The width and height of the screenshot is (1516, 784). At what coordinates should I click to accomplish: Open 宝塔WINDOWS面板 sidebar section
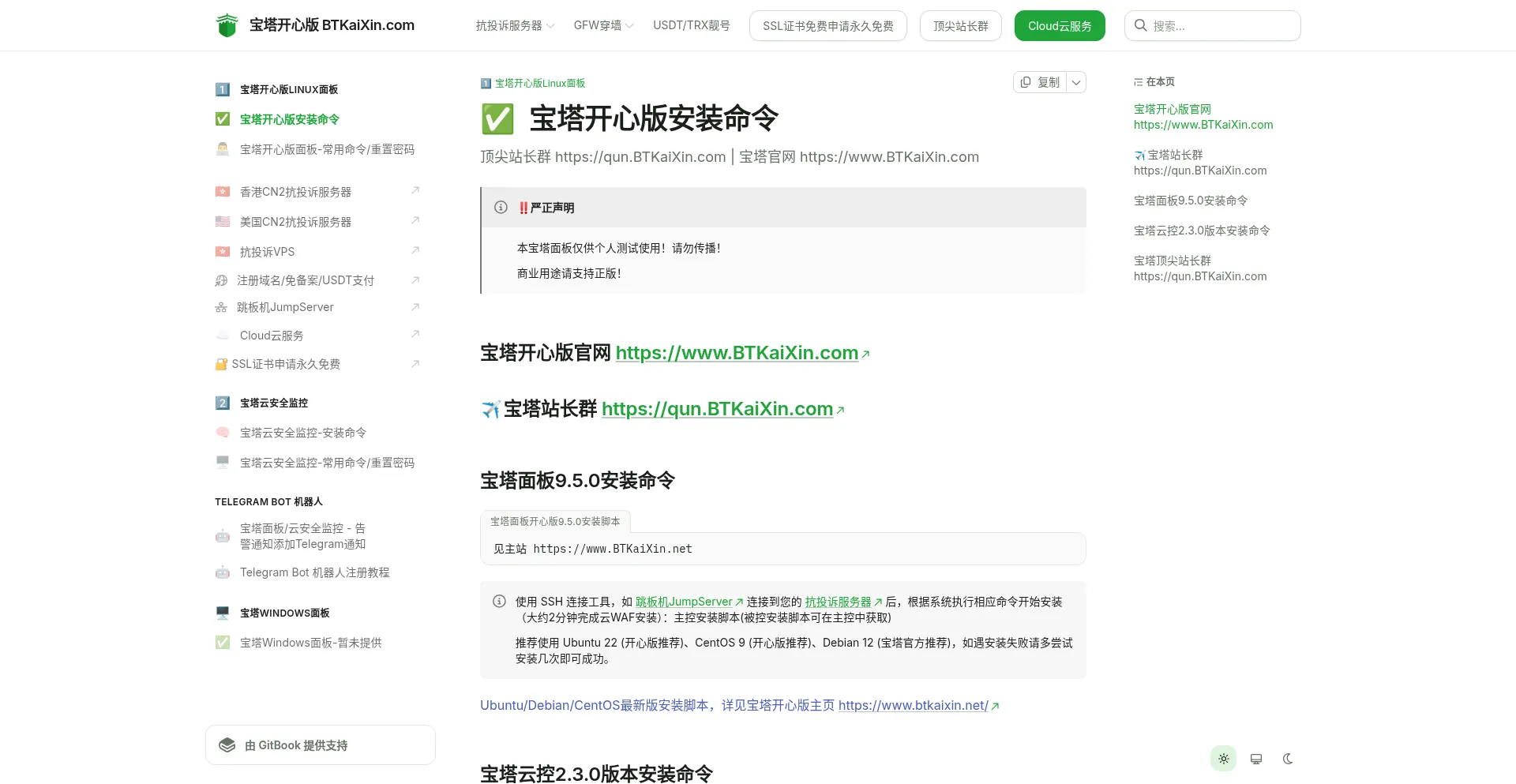click(x=284, y=613)
